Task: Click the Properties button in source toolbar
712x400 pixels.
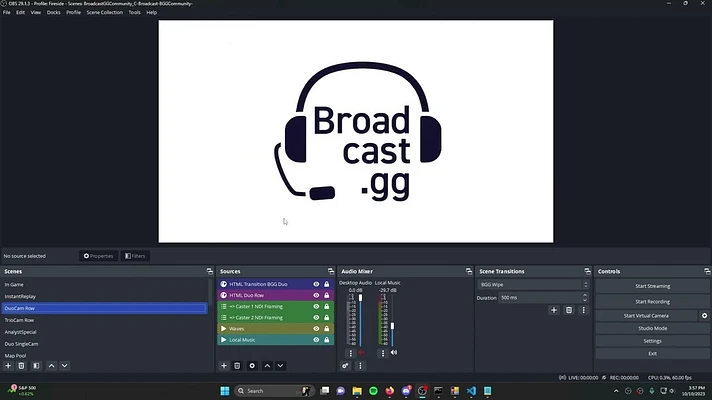Action: click(99, 256)
